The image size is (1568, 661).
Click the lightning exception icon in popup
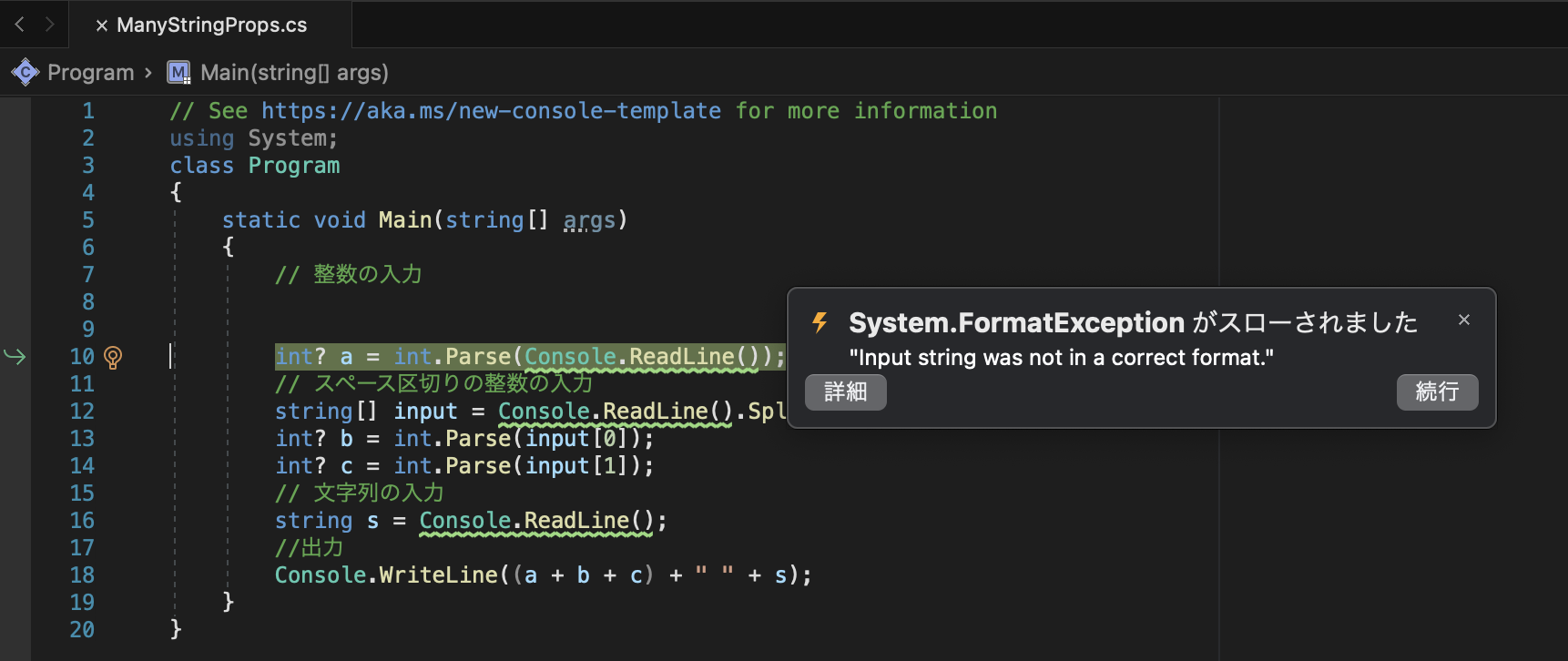[x=820, y=322]
